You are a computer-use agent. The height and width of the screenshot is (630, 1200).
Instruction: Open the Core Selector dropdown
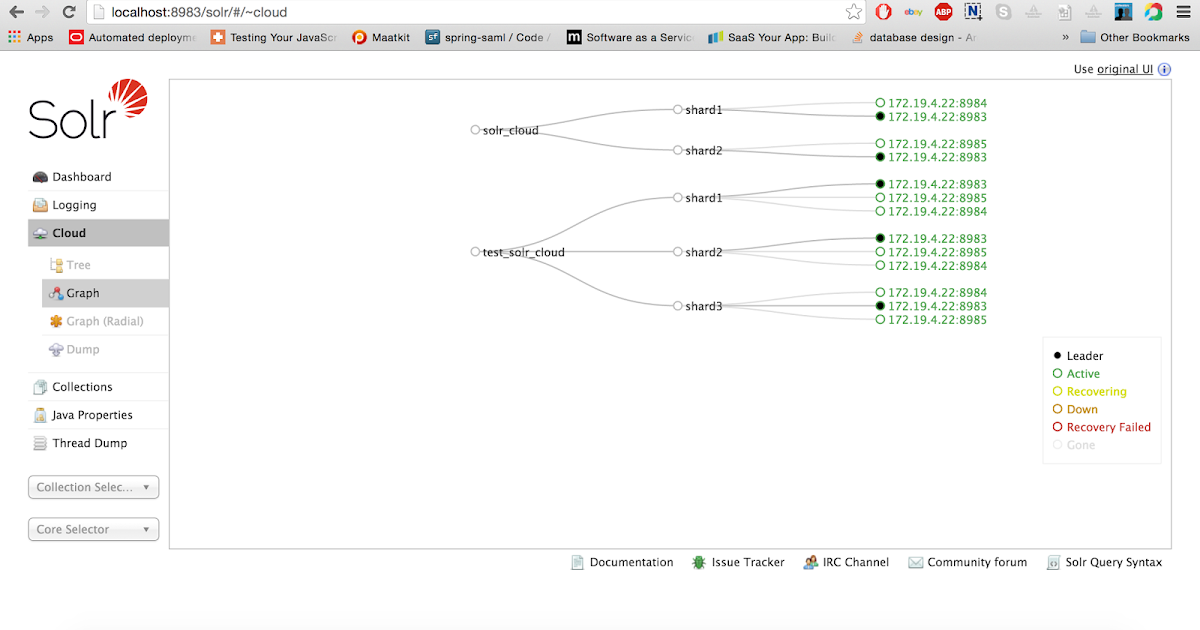point(93,529)
